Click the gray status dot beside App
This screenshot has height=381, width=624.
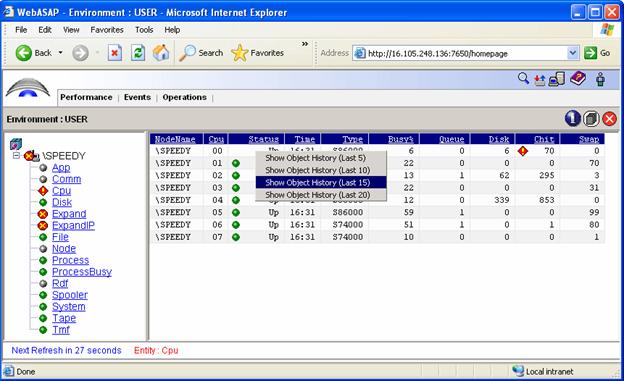[x=43, y=168]
